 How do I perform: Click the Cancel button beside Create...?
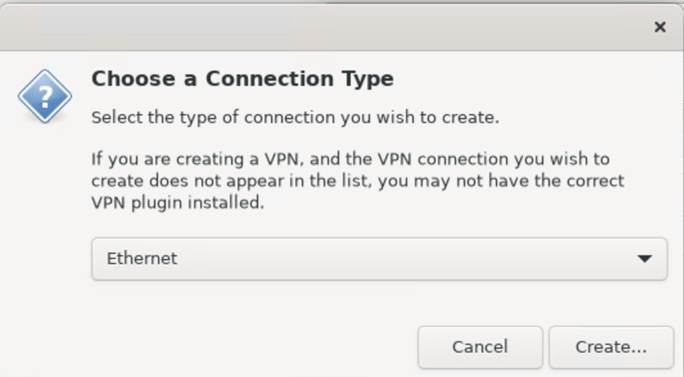[480, 347]
